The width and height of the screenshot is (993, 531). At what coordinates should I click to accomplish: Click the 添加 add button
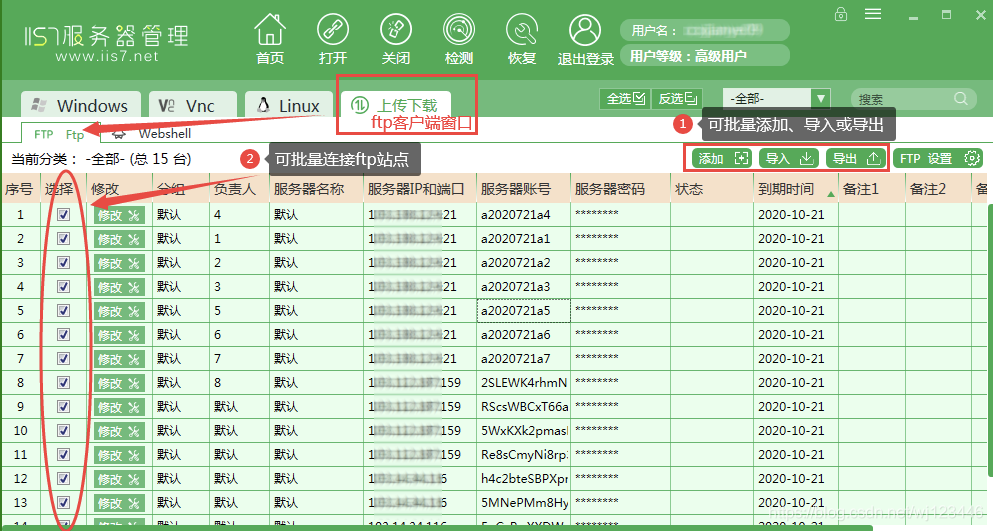click(x=721, y=158)
